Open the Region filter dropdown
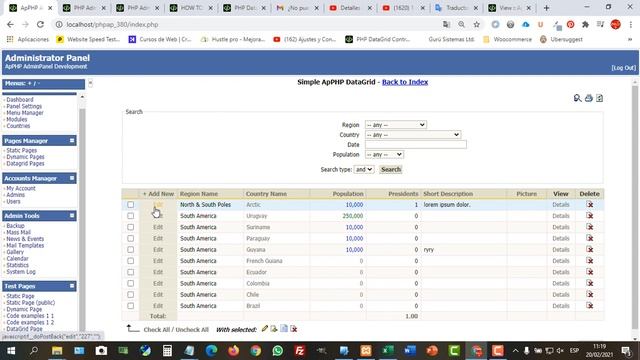The height and width of the screenshot is (360, 640). (396, 124)
